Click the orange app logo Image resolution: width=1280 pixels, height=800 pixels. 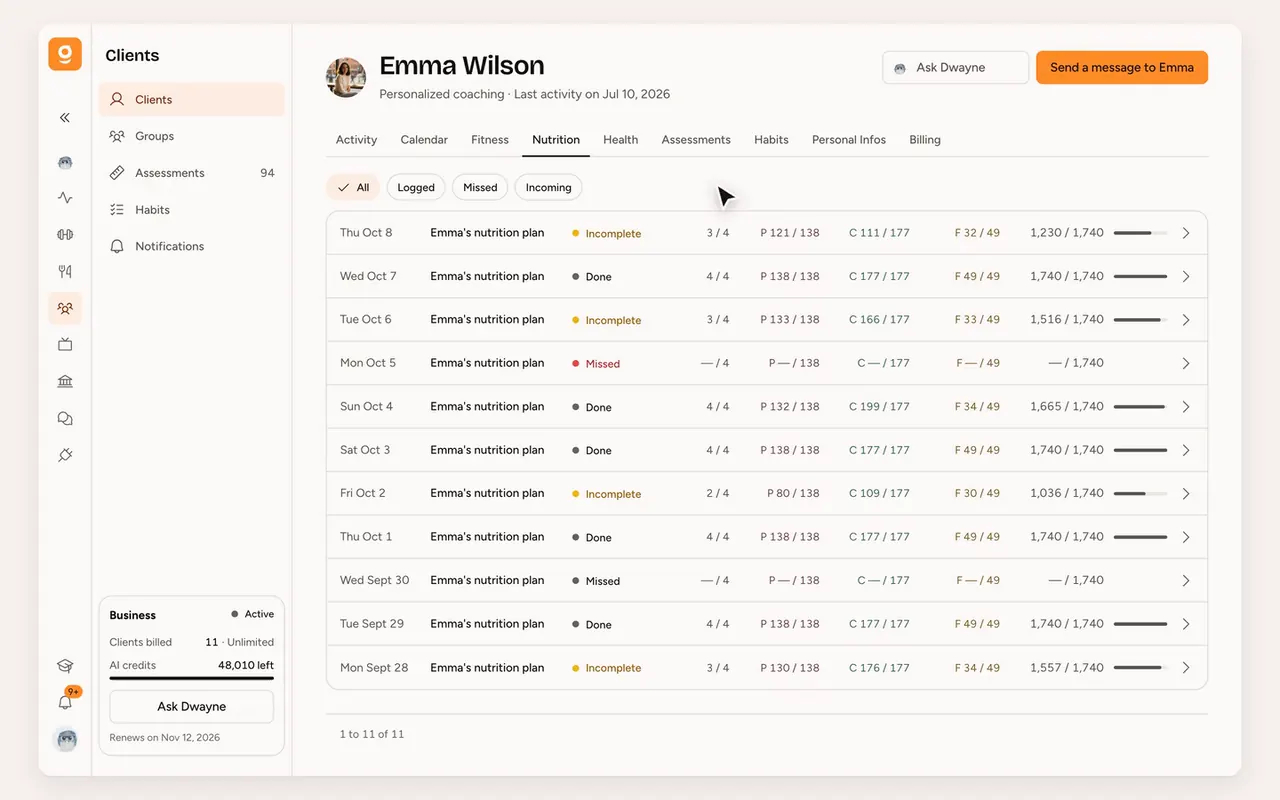pos(65,54)
